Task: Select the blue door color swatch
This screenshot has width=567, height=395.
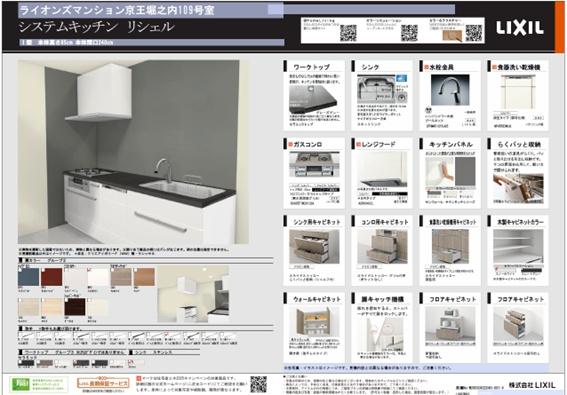Action: (x=29, y=277)
